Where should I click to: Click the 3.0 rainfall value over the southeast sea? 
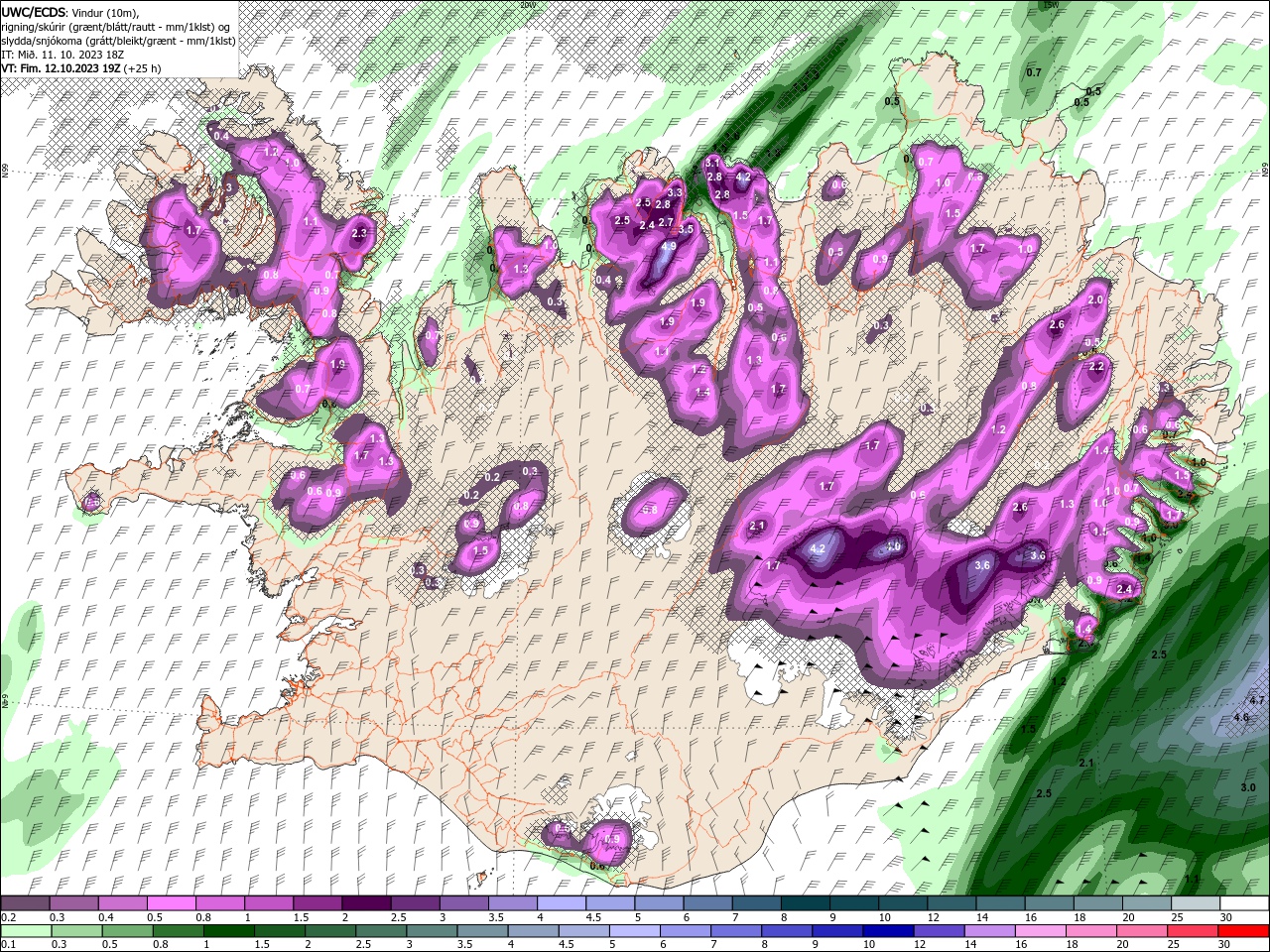(1248, 787)
